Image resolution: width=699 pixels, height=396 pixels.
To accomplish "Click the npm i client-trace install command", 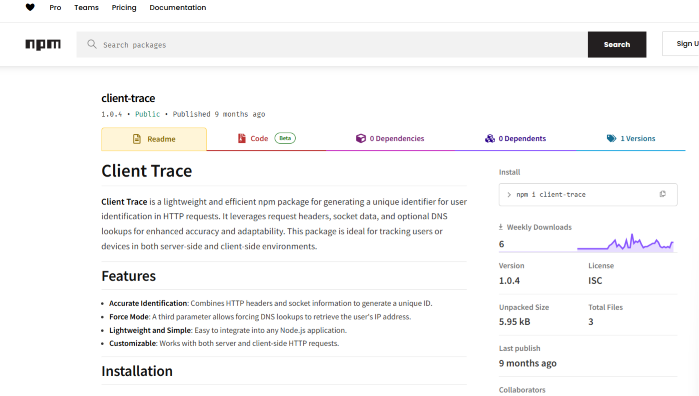I will point(551,194).
